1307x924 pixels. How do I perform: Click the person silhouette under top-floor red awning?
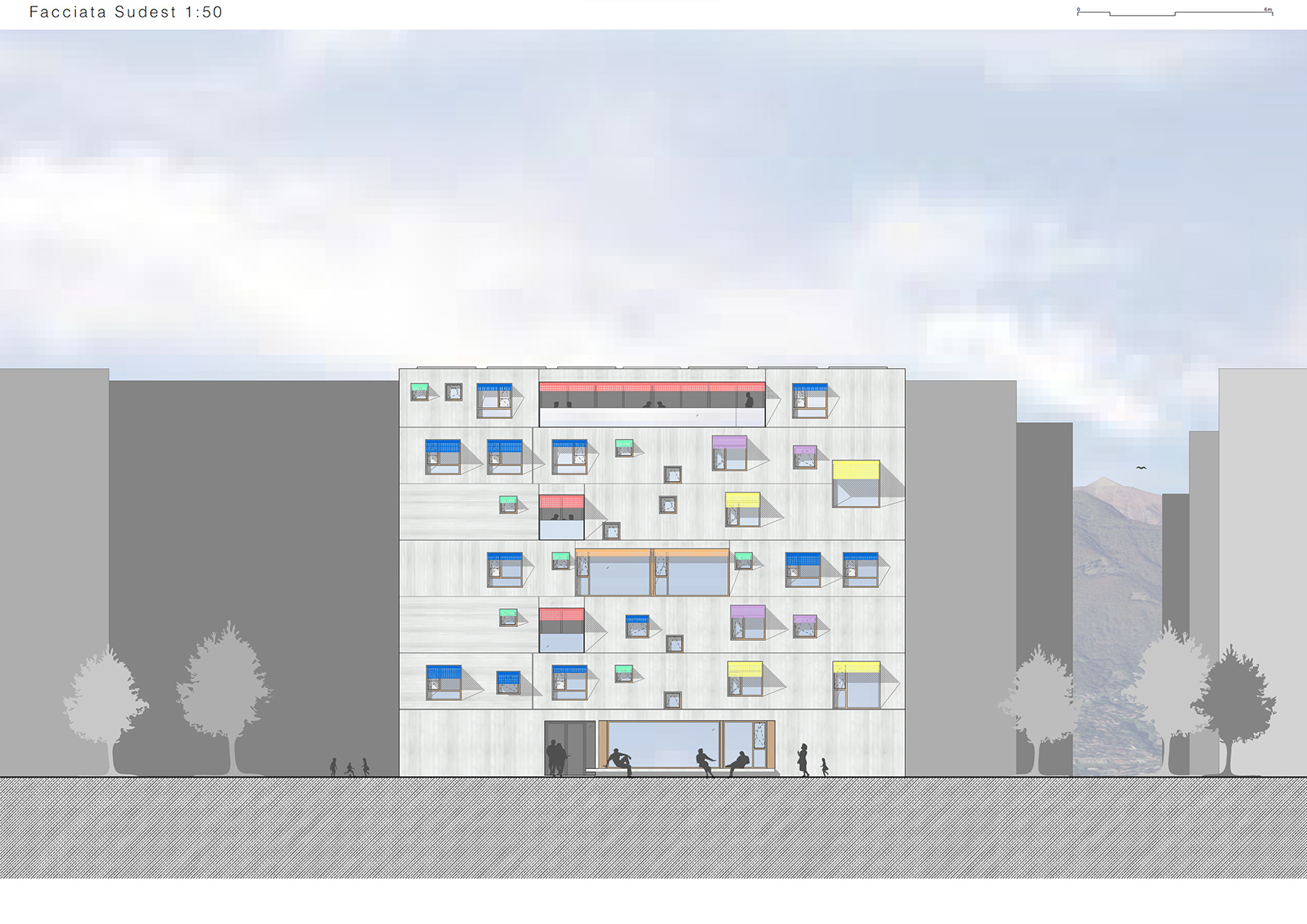(749, 400)
